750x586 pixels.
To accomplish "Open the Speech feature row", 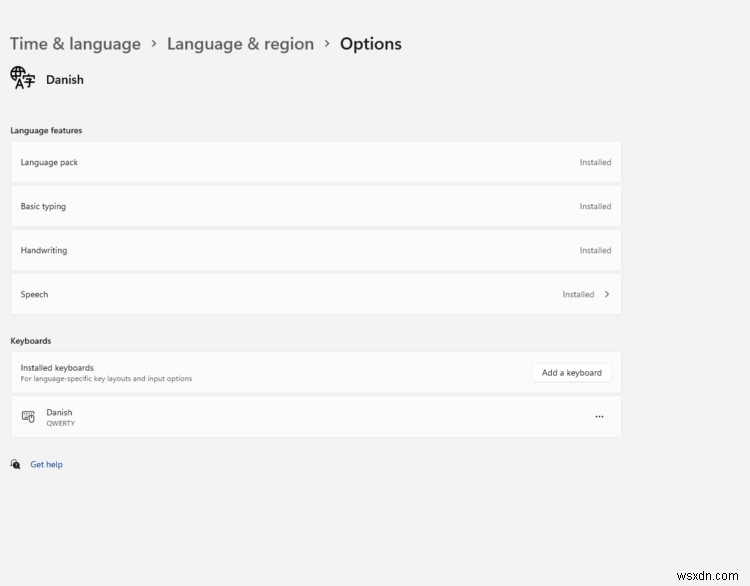I will click(316, 294).
